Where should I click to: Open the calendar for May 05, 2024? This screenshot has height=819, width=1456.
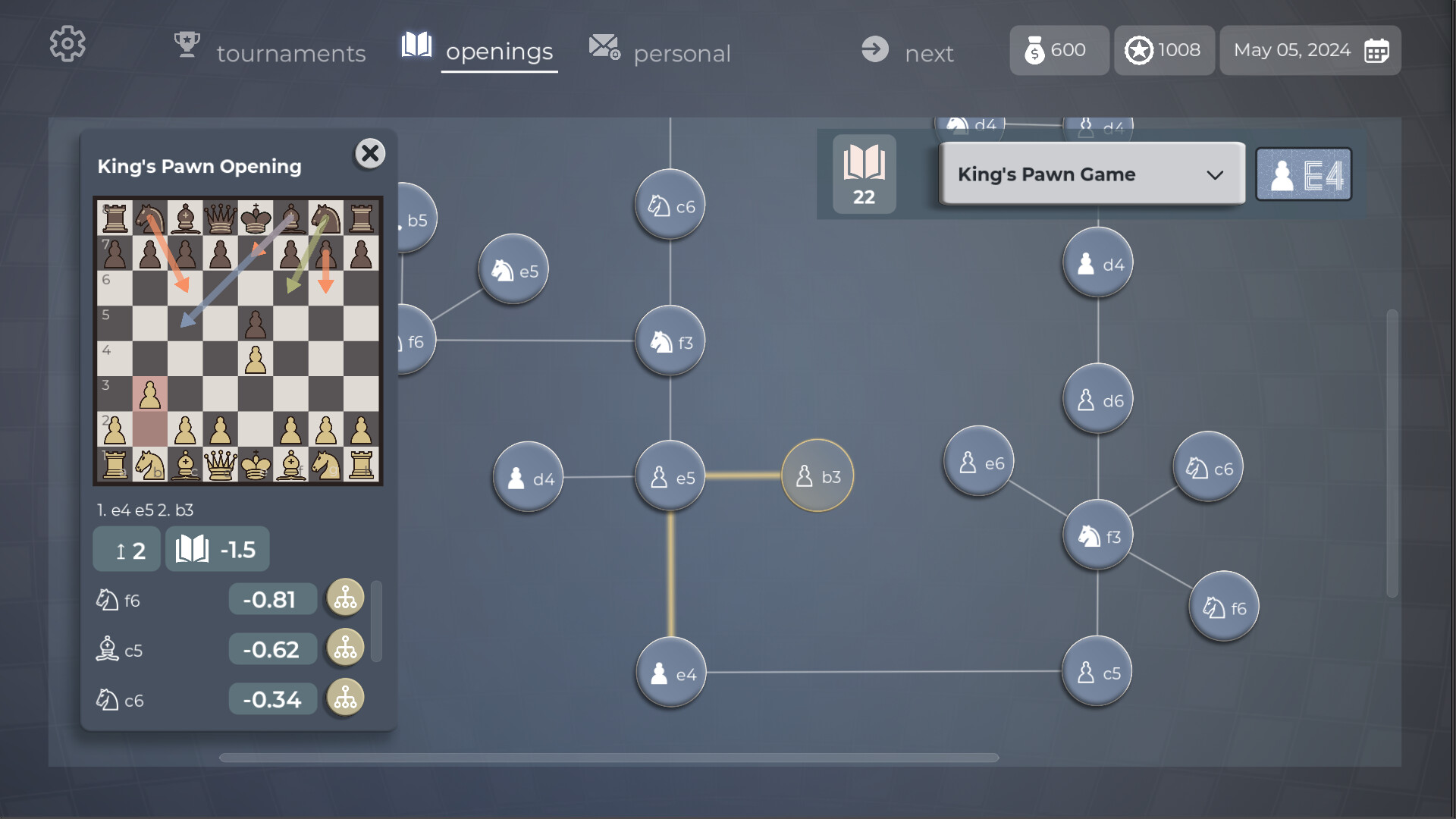tap(1310, 50)
